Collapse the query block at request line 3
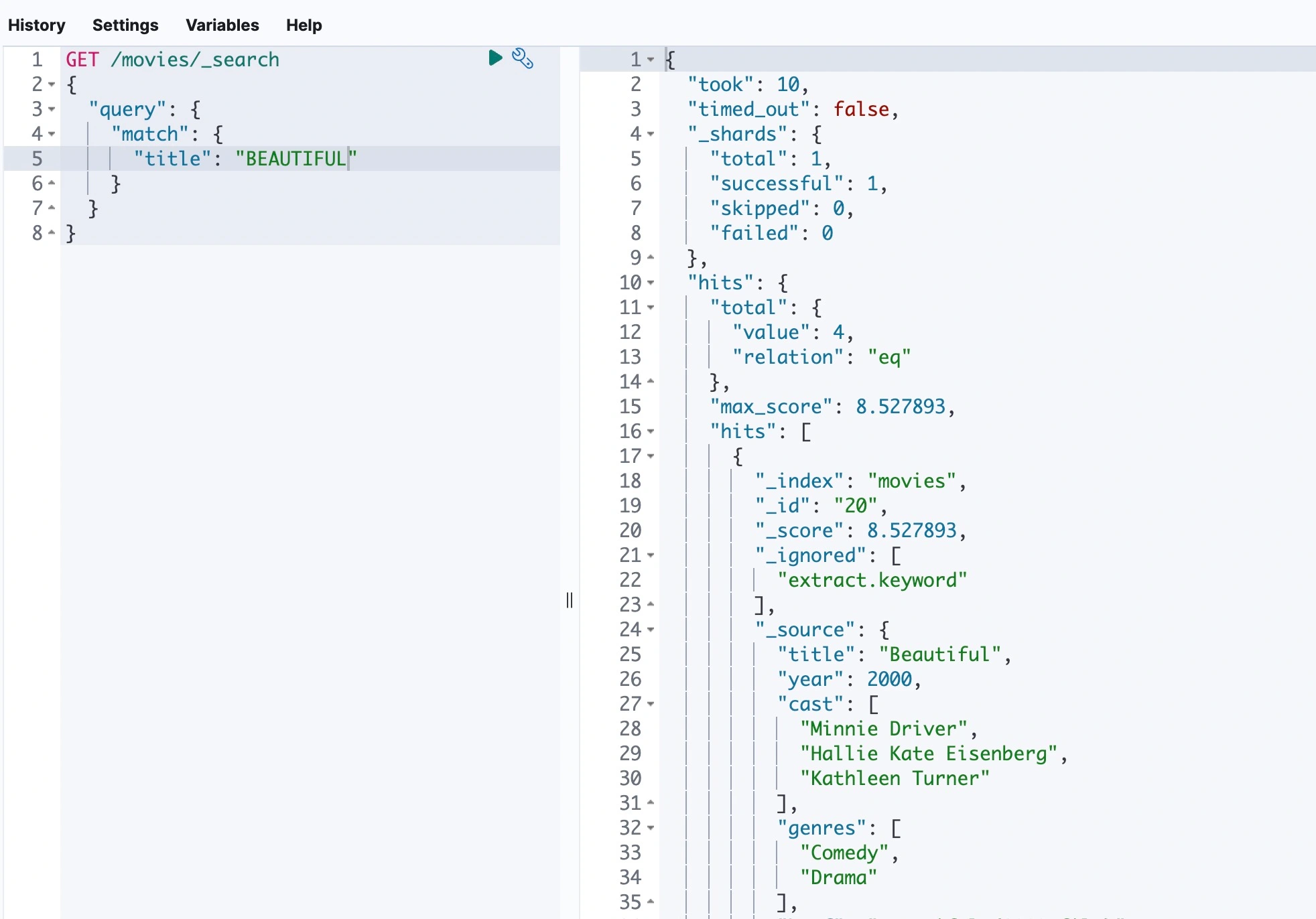This screenshot has height=919, width=1316. pos(52,109)
